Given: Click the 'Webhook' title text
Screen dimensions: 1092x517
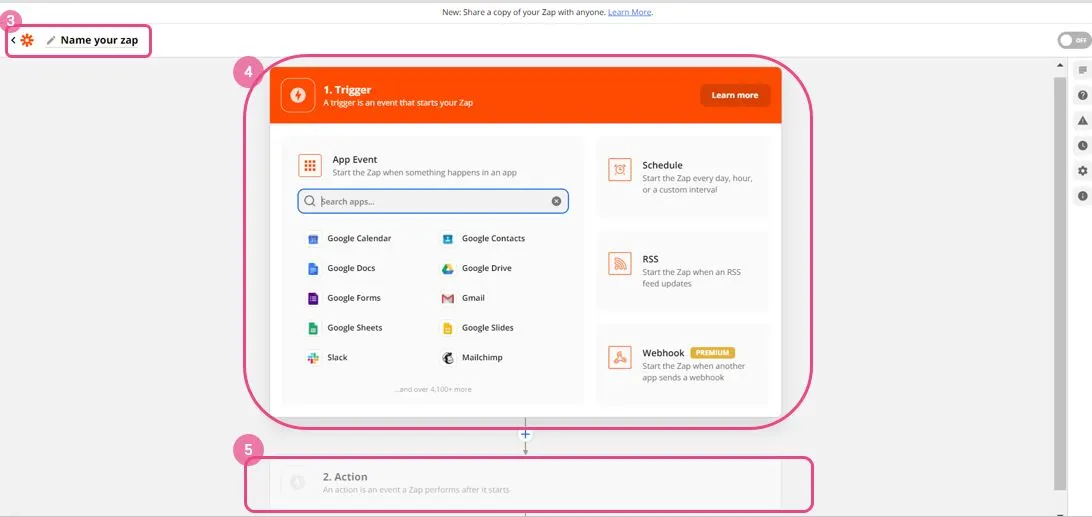Looking at the screenshot, I should [663, 353].
